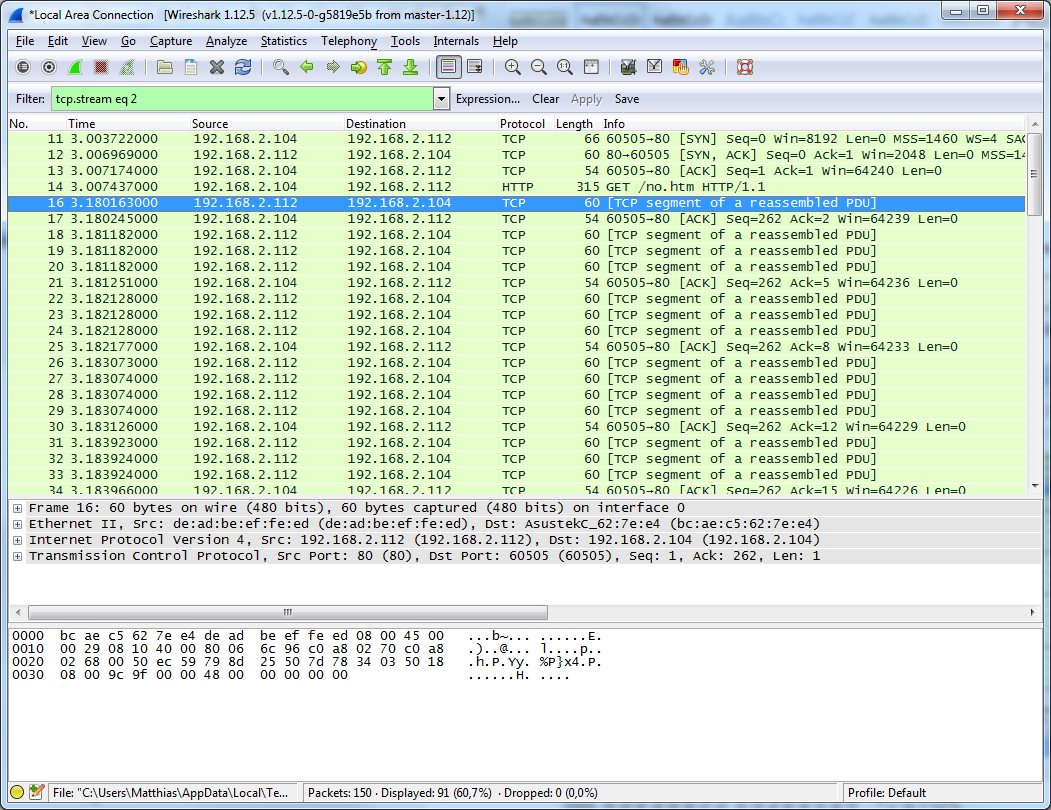1051x810 pixels.
Task: Click the expert info status indicator
Action: point(17,793)
